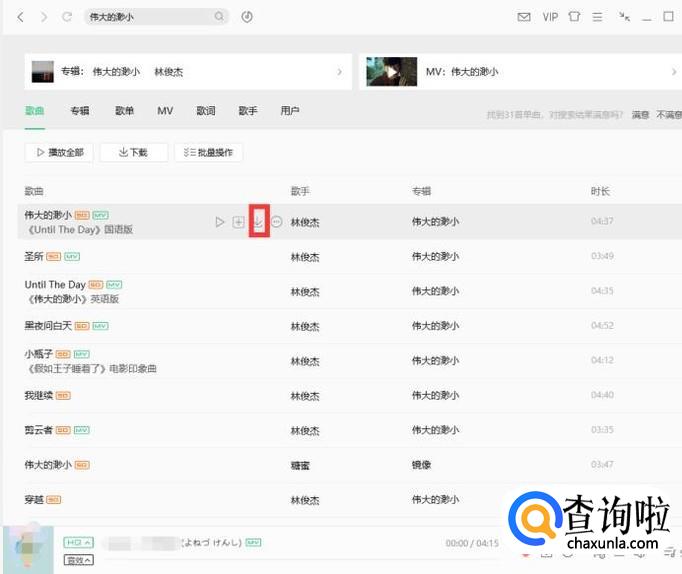
Task: Select the 歌曲 tab
Action: pyautogui.click(x=34, y=111)
